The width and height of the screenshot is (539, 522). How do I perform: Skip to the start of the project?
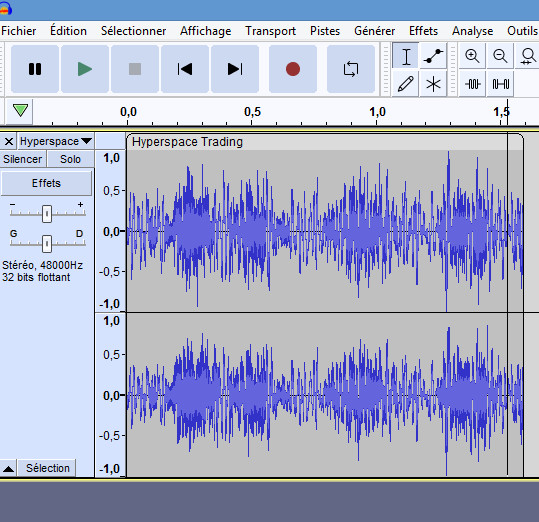click(185, 69)
